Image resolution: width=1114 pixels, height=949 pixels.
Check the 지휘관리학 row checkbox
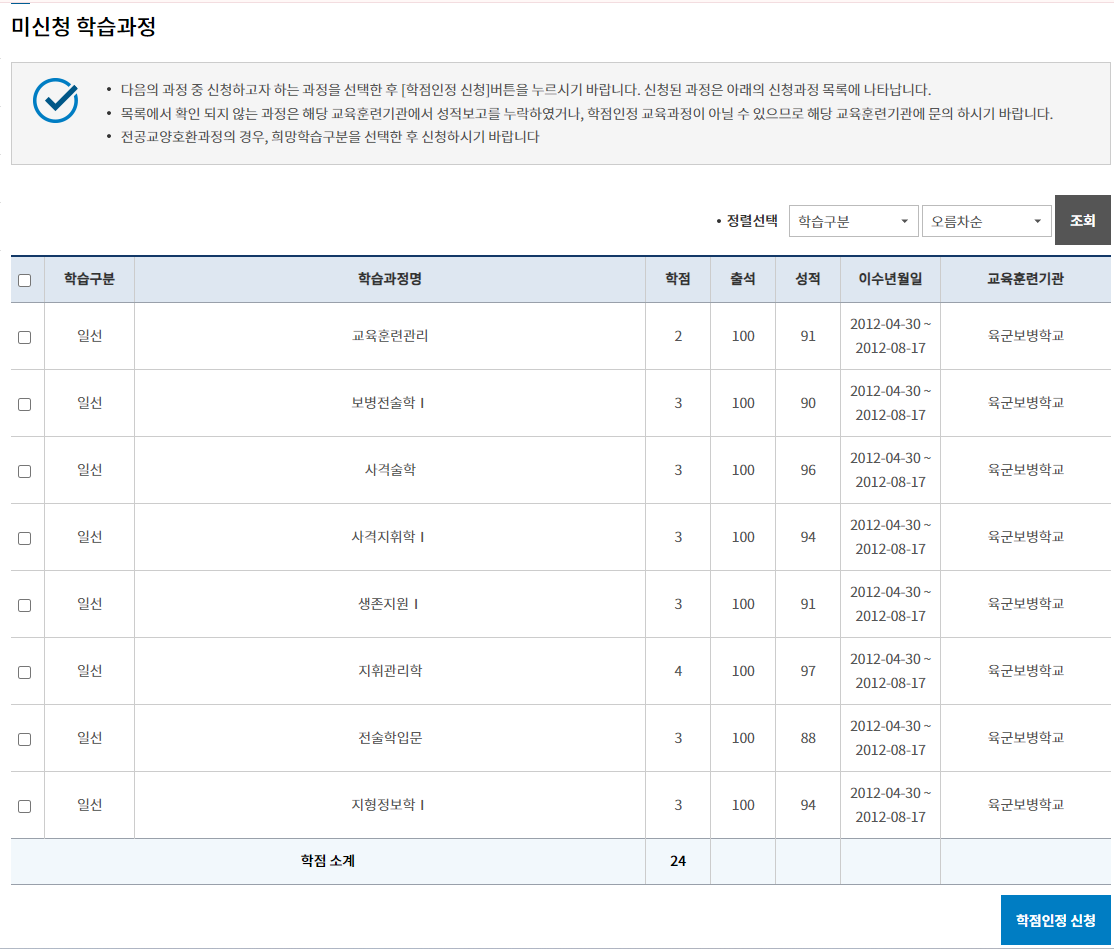pyautogui.click(x=25, y=672)
